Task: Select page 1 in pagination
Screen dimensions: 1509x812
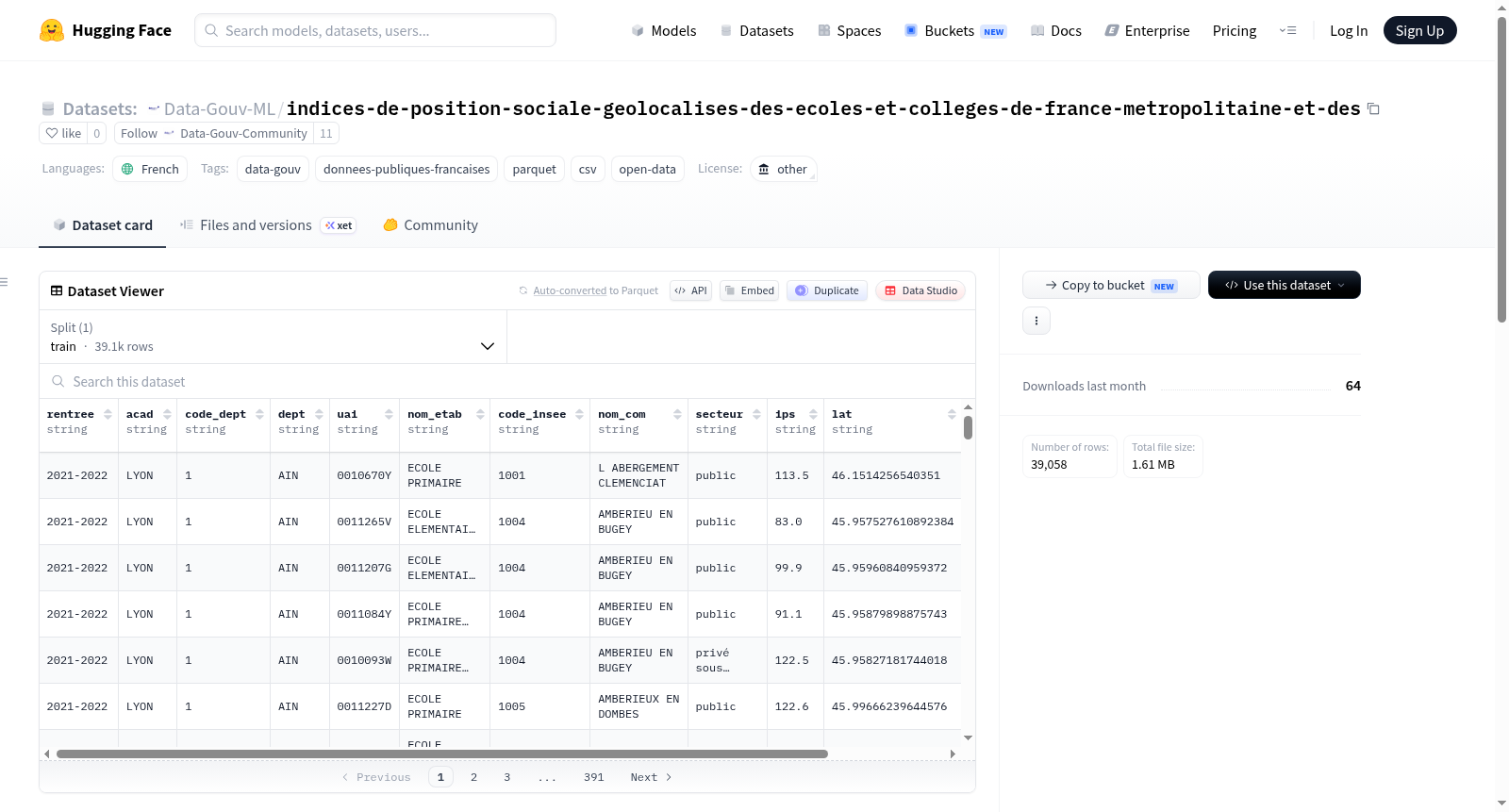Action: pyautogui.click(x=440, y=777)
